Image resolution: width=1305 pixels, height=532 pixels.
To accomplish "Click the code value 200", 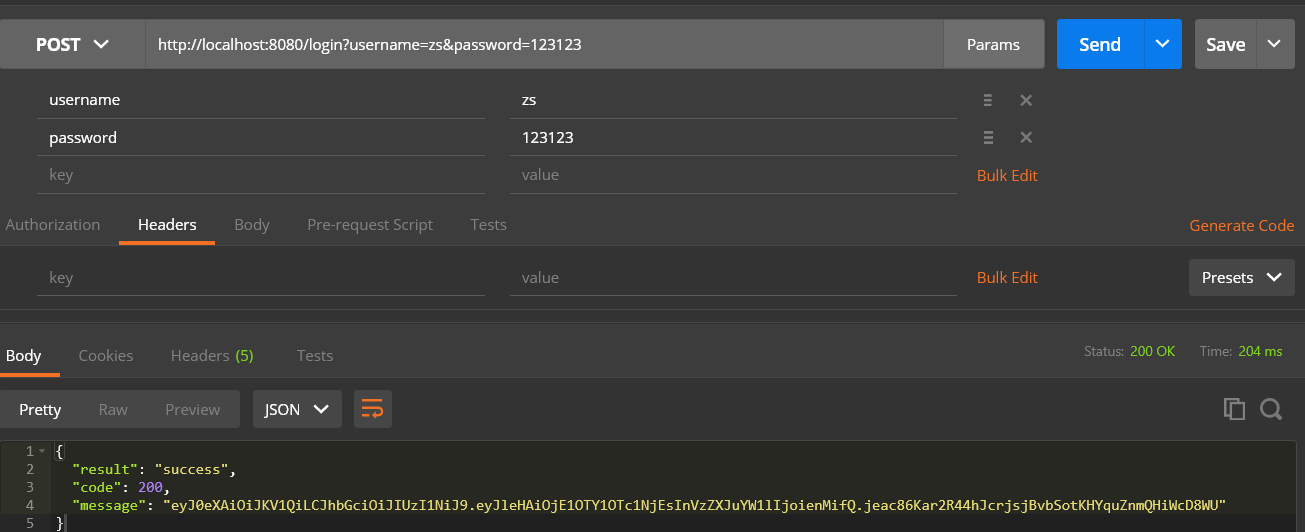I will pyautogui.click(x=152, y=487).
